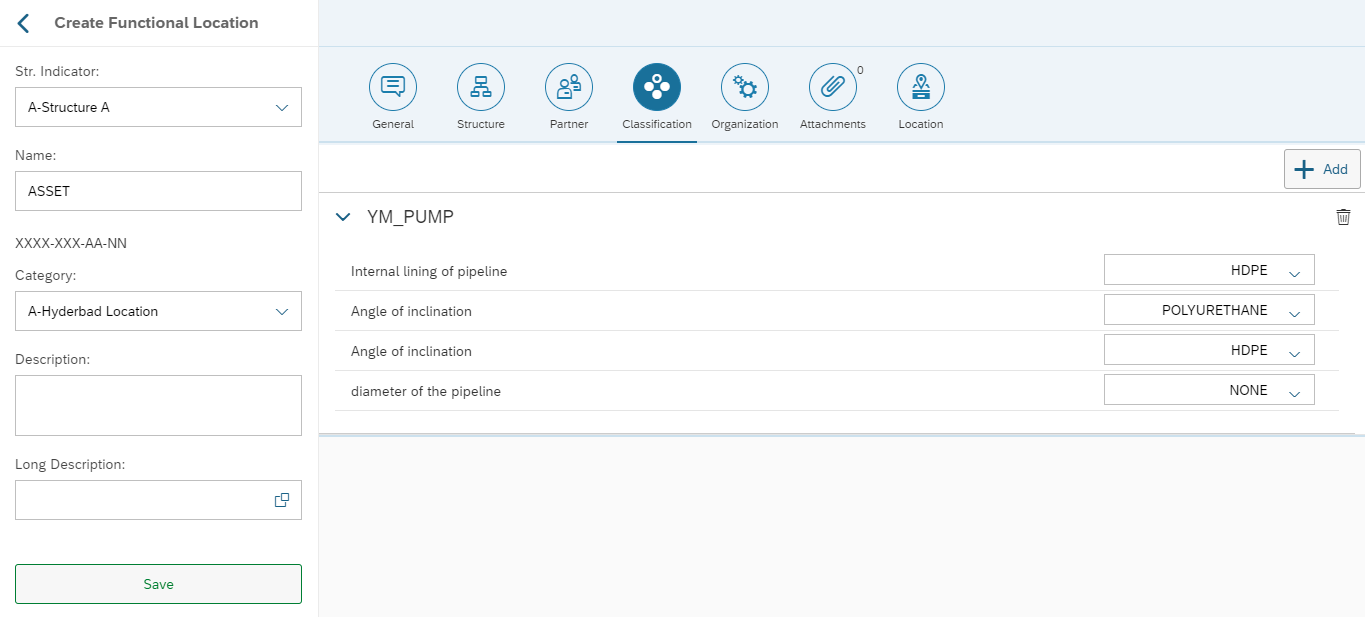Image resolution: width=1365 pixels, height=617 pixels.
Task: Click into the Description text area
Action: pyautogui.click(x=158, y=405)
